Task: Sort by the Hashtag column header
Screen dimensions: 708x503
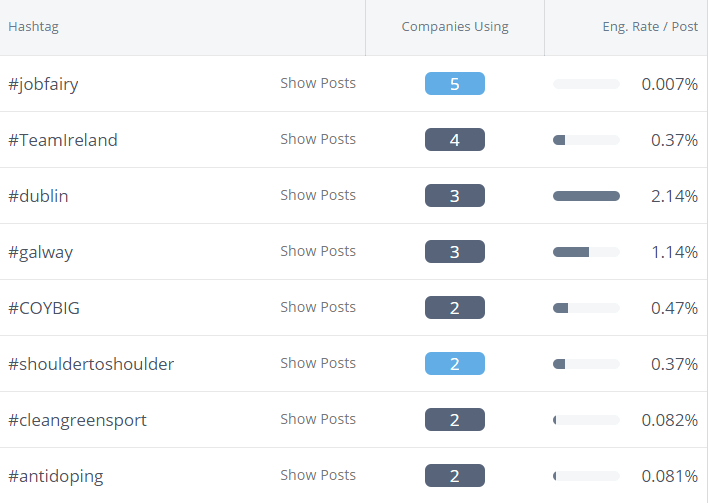Action: coord(34,27)
